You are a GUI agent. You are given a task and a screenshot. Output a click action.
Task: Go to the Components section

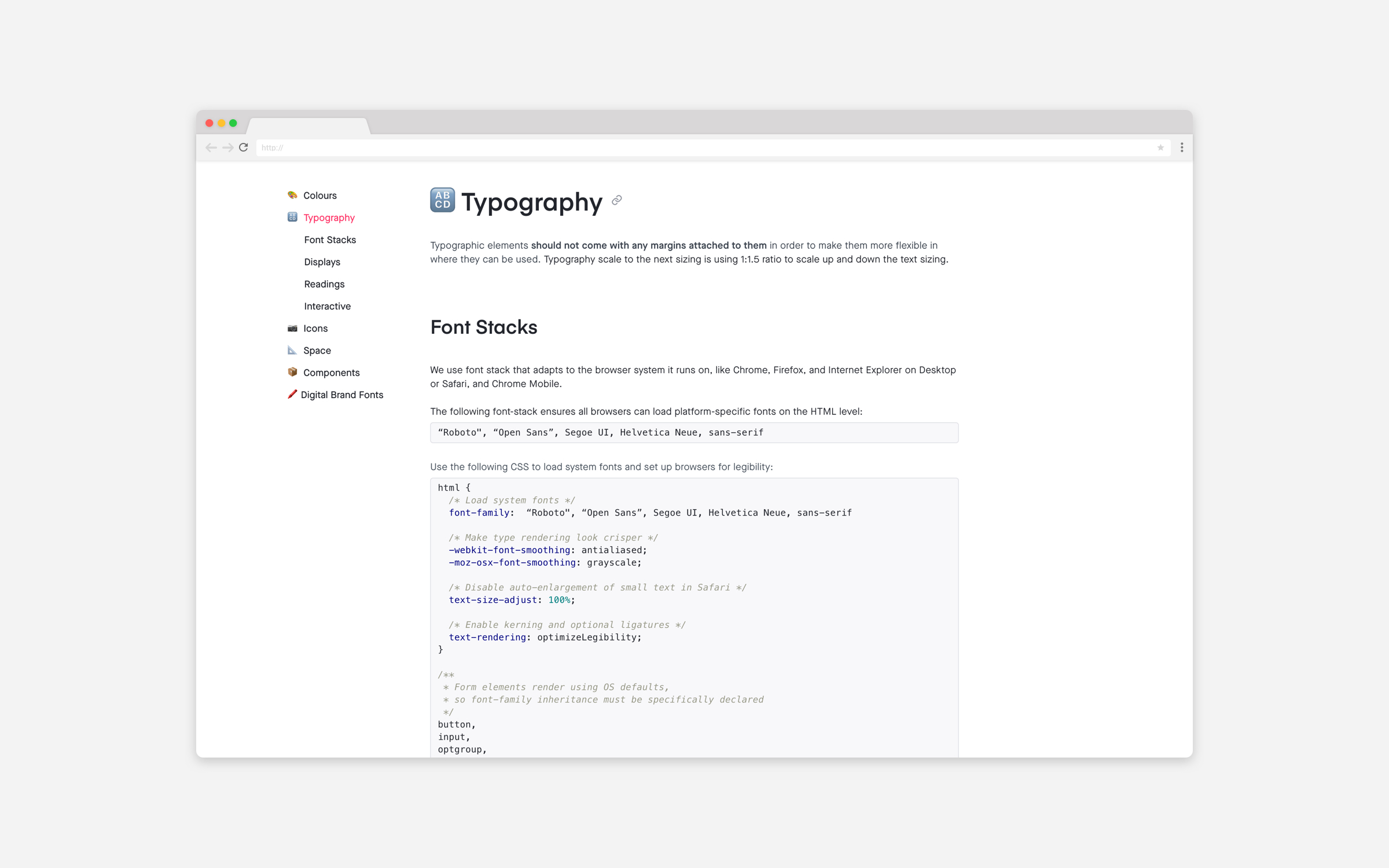point(331,373)
